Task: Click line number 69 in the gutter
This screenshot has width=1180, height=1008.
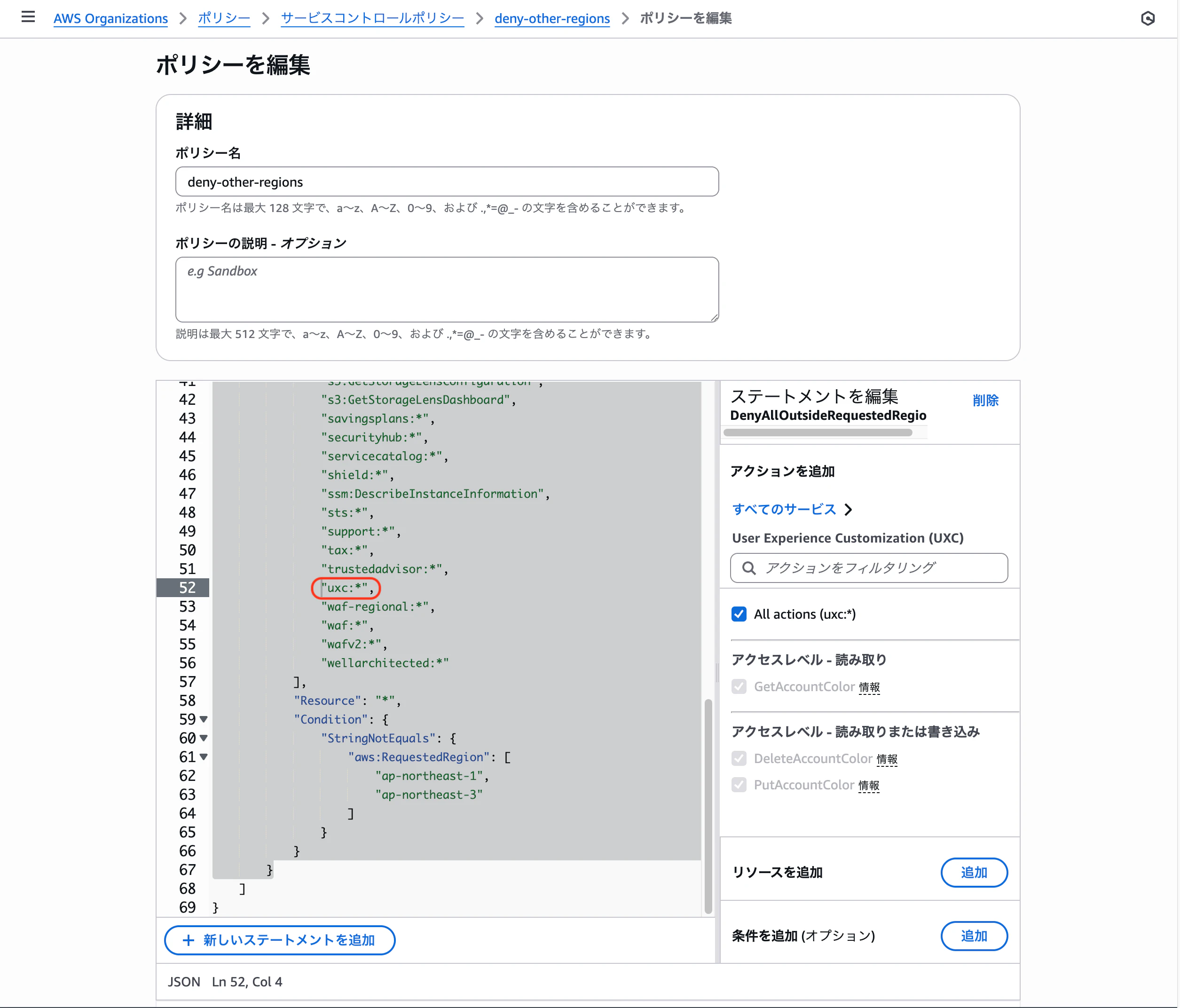Action: pos(188,907)
